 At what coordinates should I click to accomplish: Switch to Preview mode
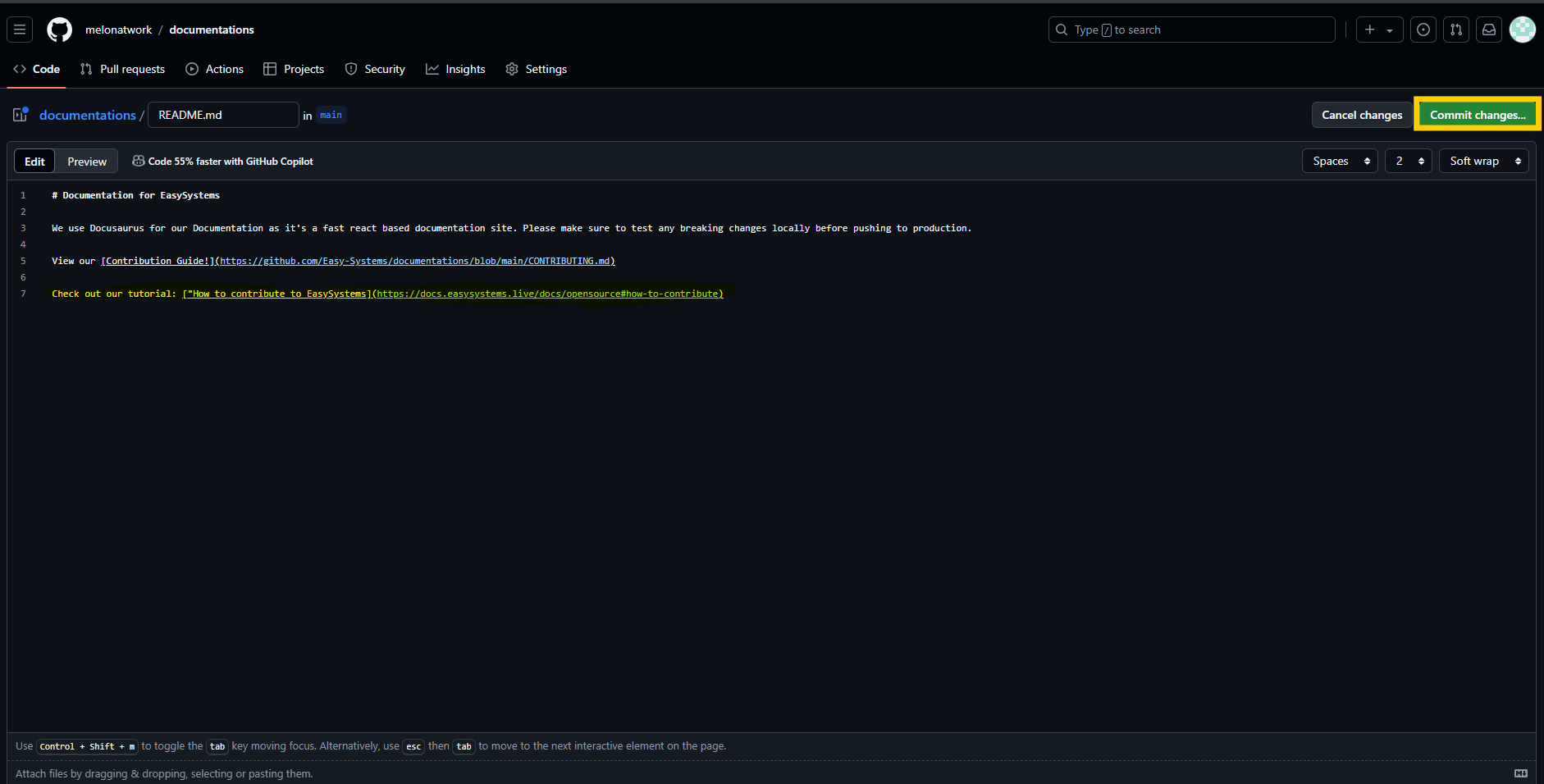87,162
